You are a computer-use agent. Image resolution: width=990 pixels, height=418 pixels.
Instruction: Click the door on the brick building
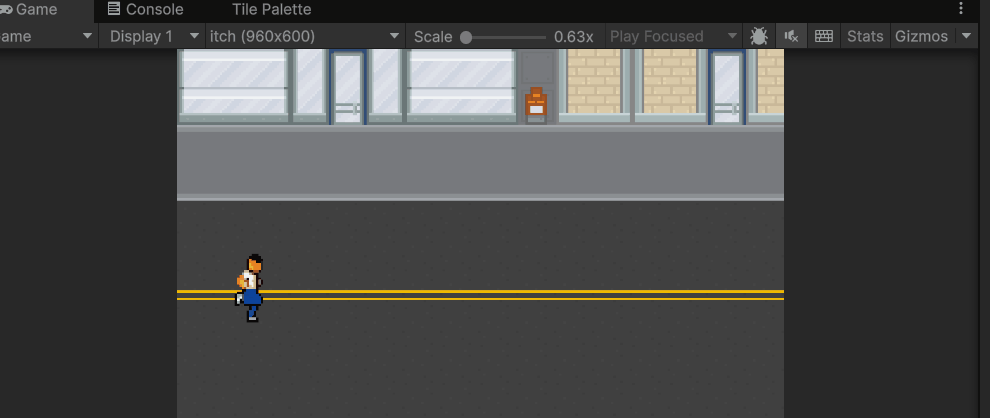click(727, 88)
